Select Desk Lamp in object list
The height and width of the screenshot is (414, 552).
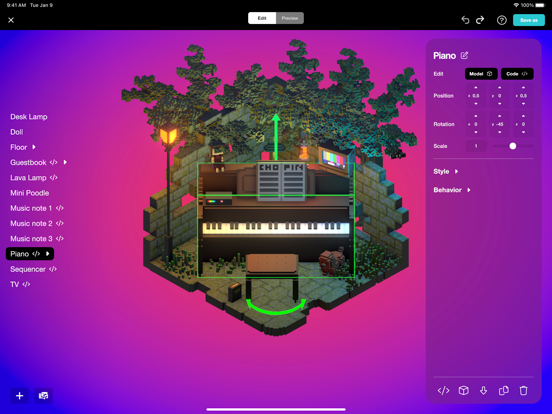point(29,117)
